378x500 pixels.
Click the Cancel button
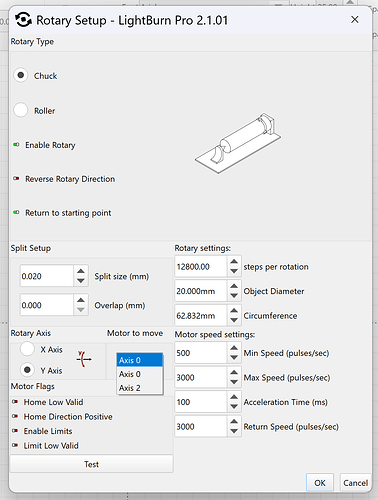coord(355,482)
